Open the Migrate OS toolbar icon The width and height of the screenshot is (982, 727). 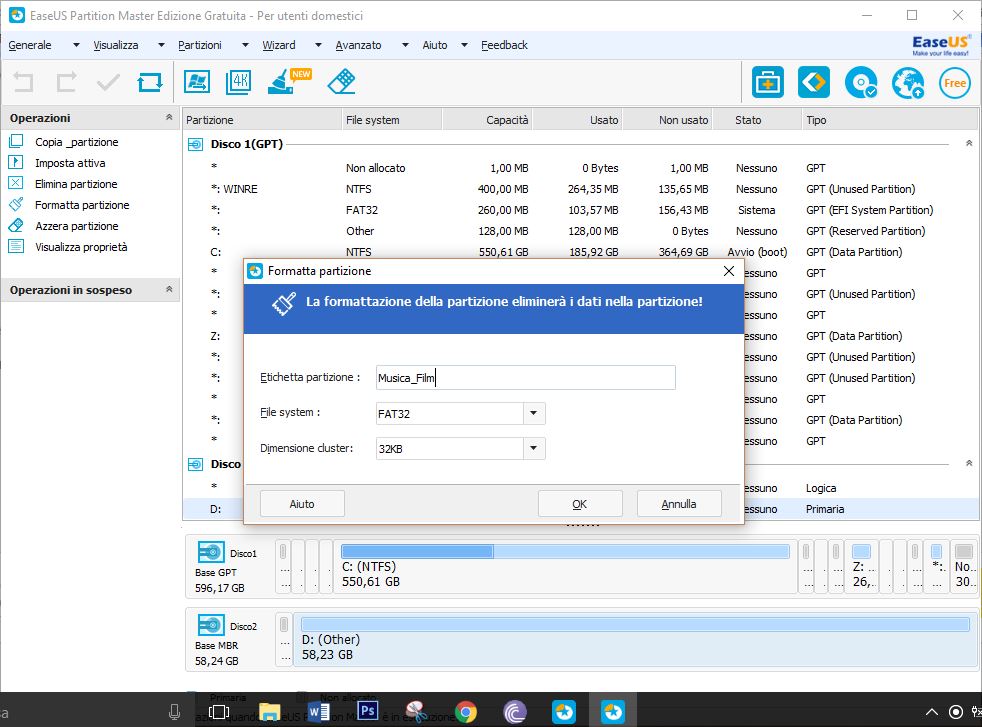coord(197,81)
